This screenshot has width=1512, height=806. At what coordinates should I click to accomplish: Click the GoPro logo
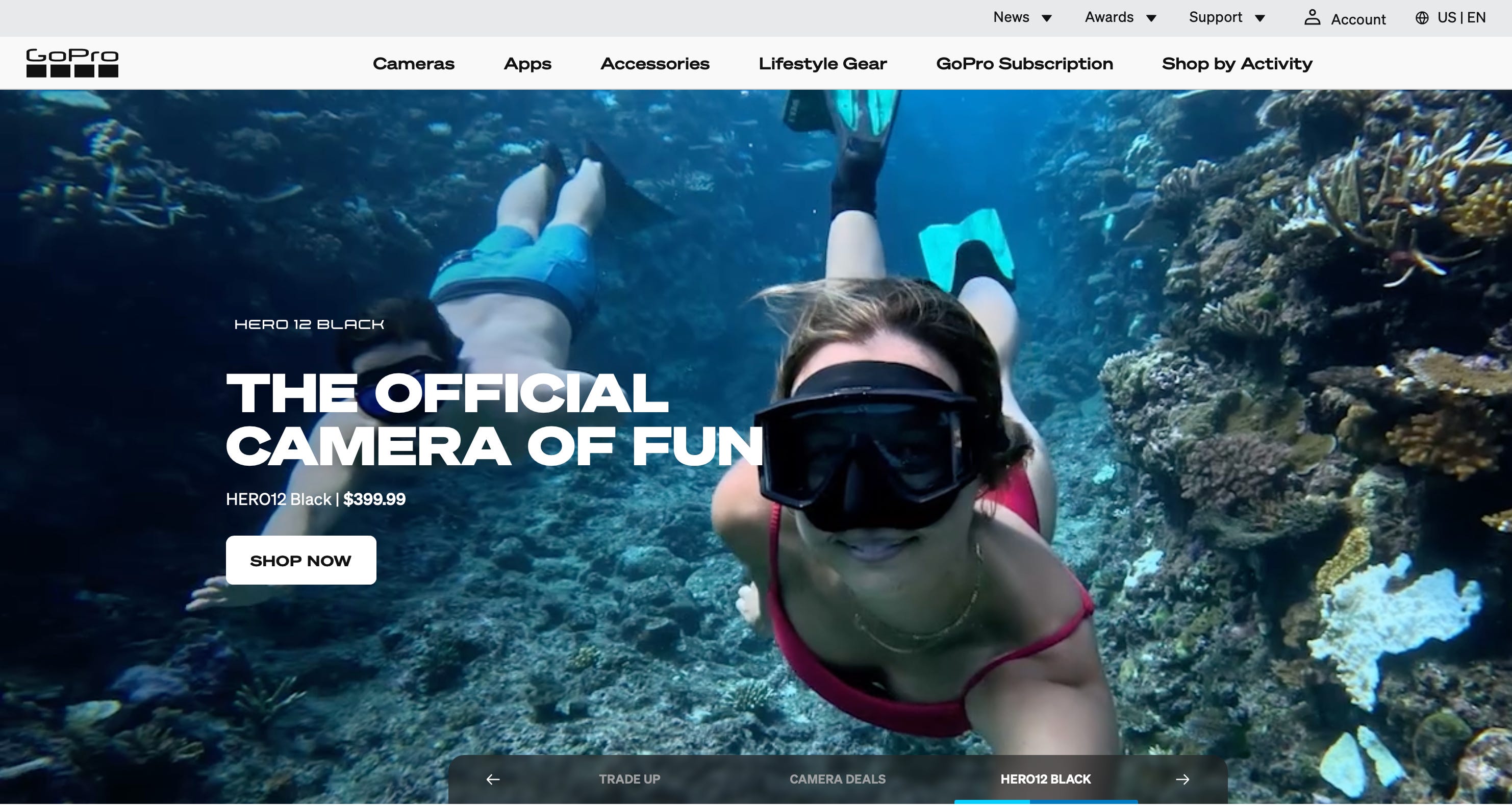[x=72, y=63]
